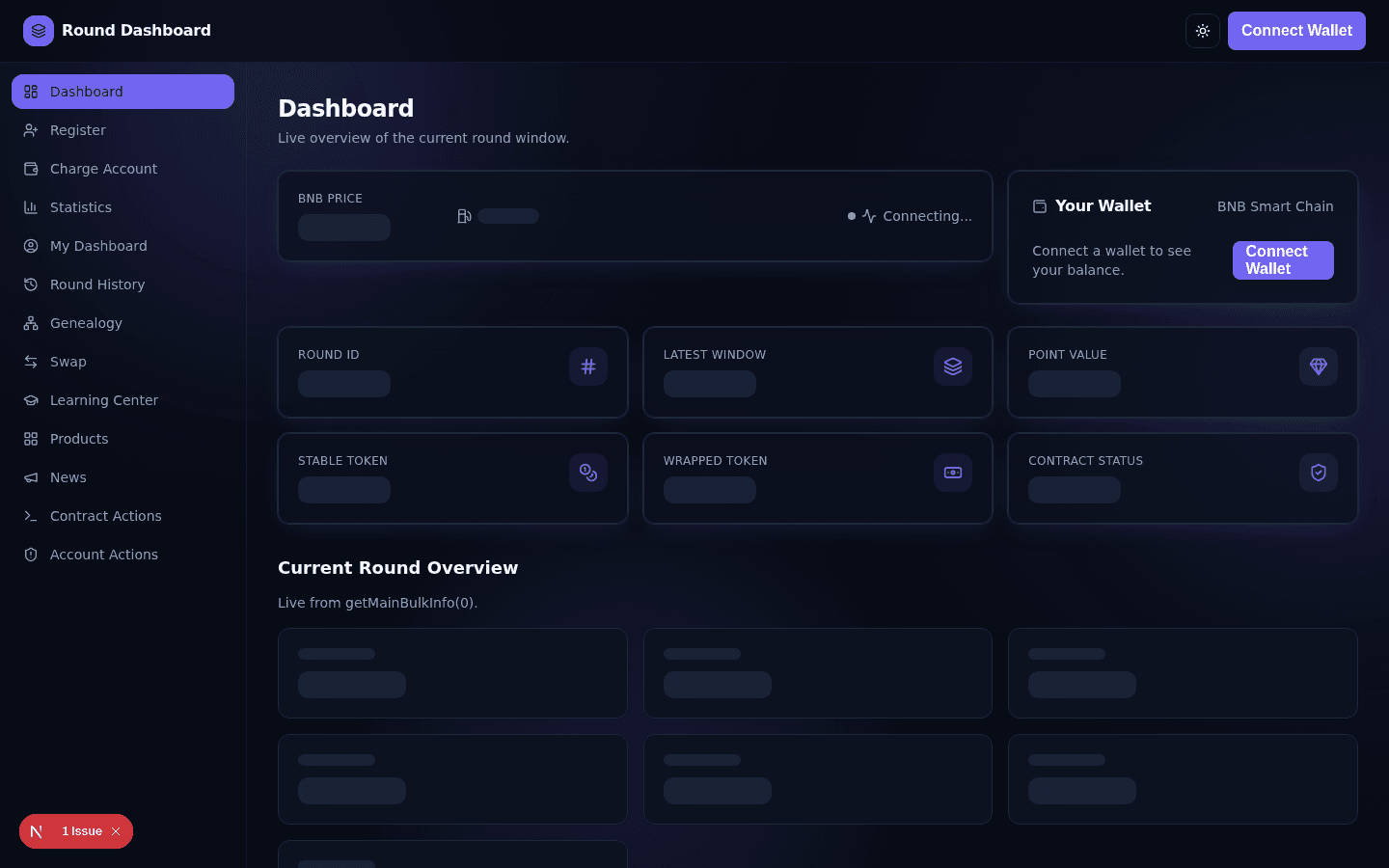Click the Live from getMainBulkInfo(0). text
Viewport: 1389px width, 868px height.
[x=378, y=603]
